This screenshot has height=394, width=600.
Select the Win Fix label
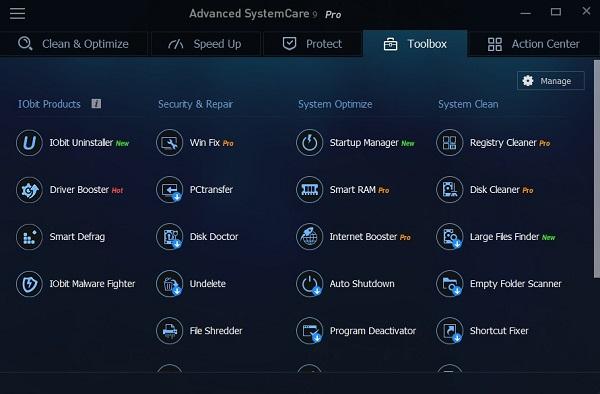205,143
